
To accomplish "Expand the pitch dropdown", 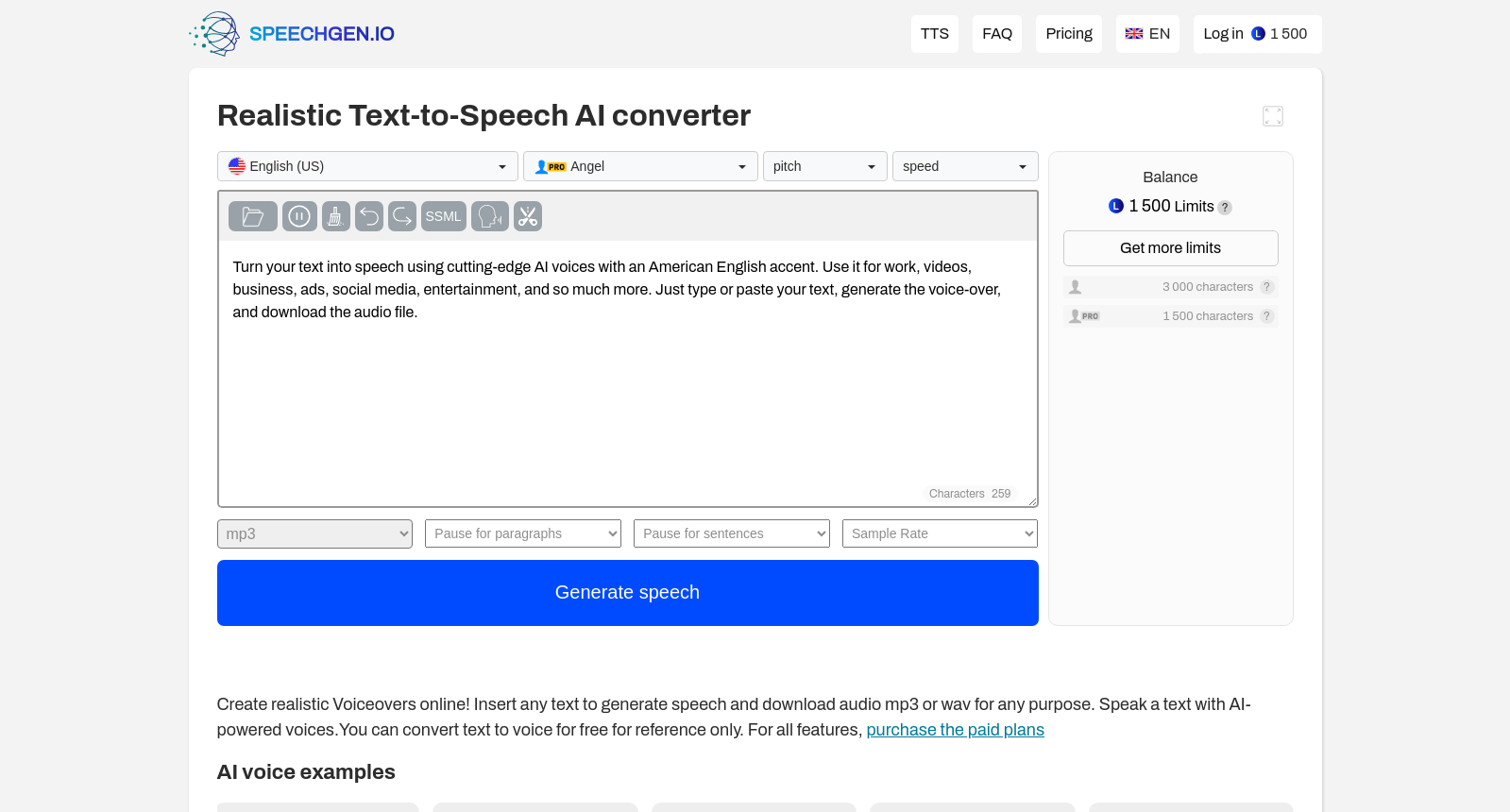I will click(825, 166).
